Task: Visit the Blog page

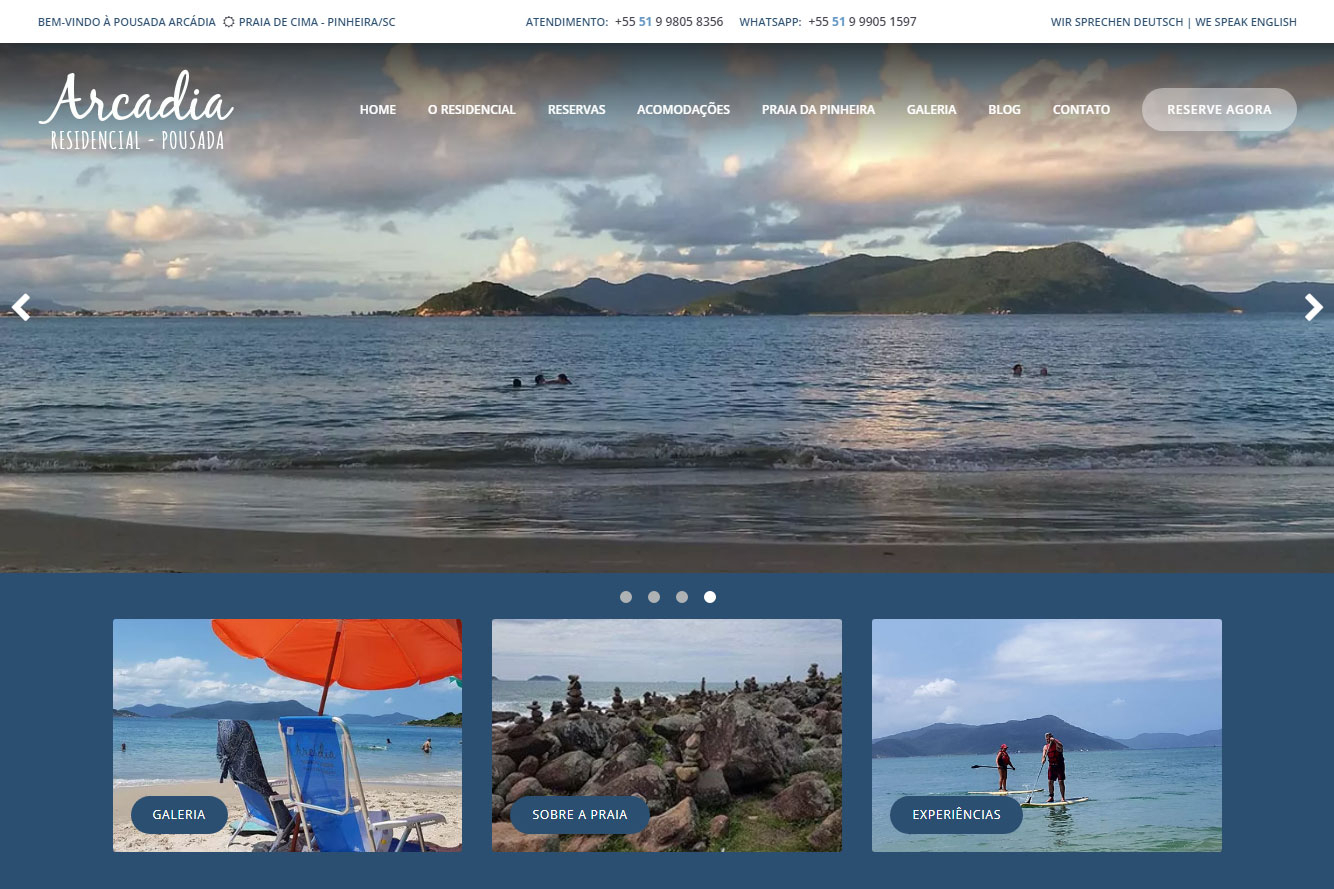Action: [x=1004, y=110]
